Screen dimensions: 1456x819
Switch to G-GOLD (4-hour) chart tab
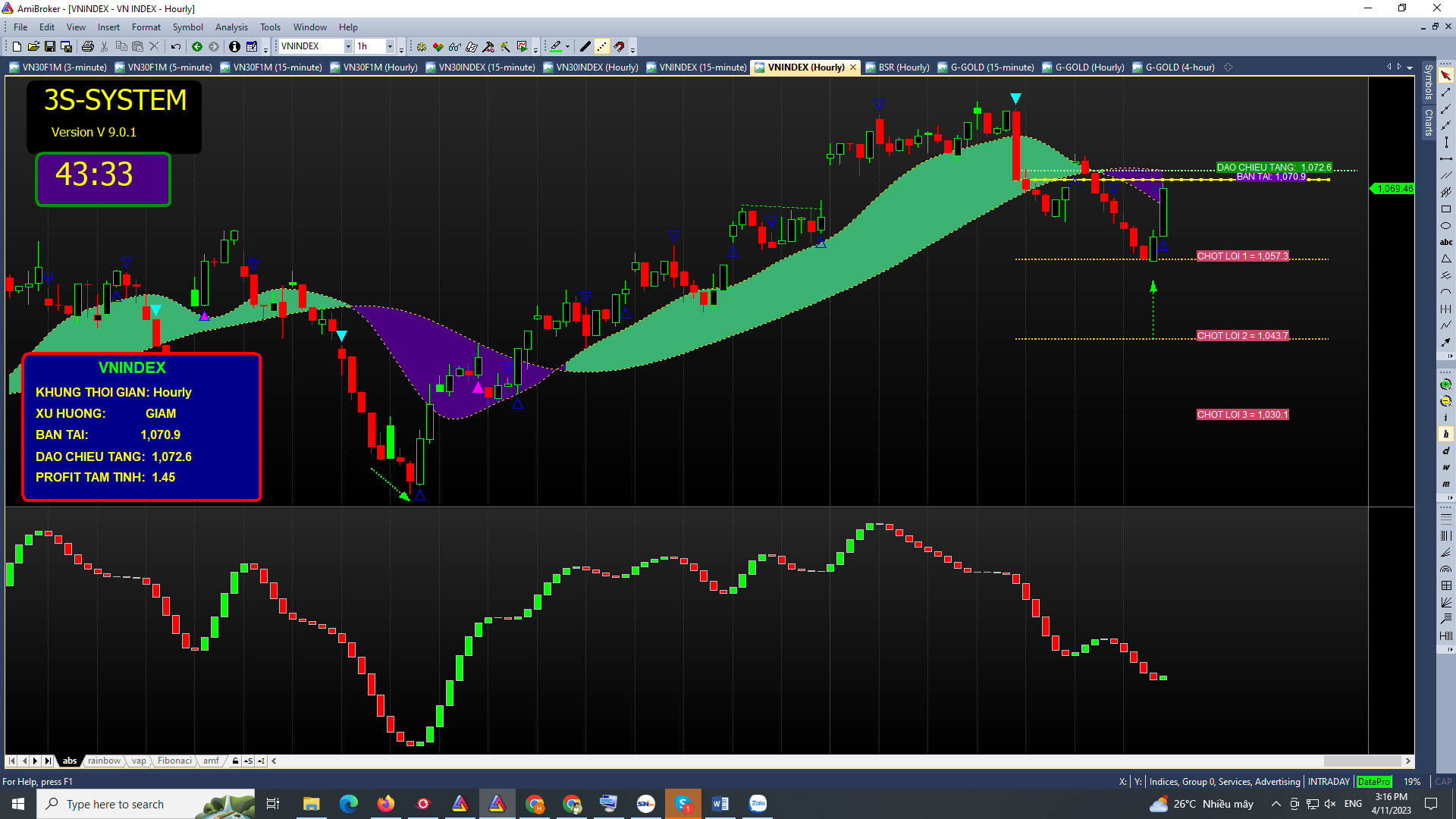click(x=1179, y=67)
